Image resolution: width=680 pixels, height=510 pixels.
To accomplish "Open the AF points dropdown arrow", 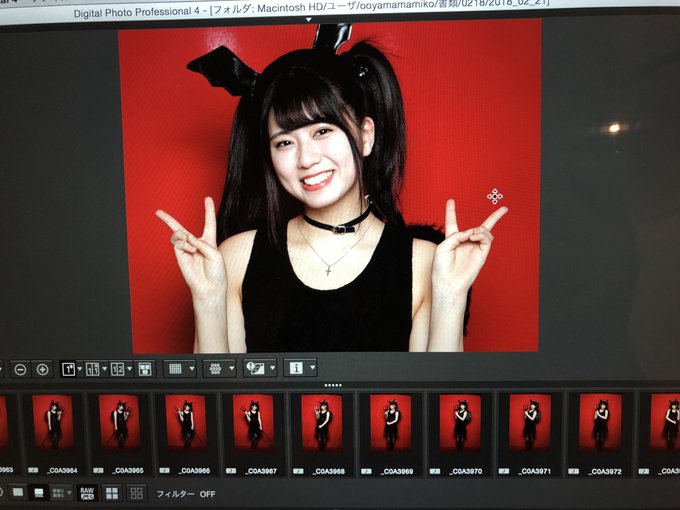I will coord(232,369).
